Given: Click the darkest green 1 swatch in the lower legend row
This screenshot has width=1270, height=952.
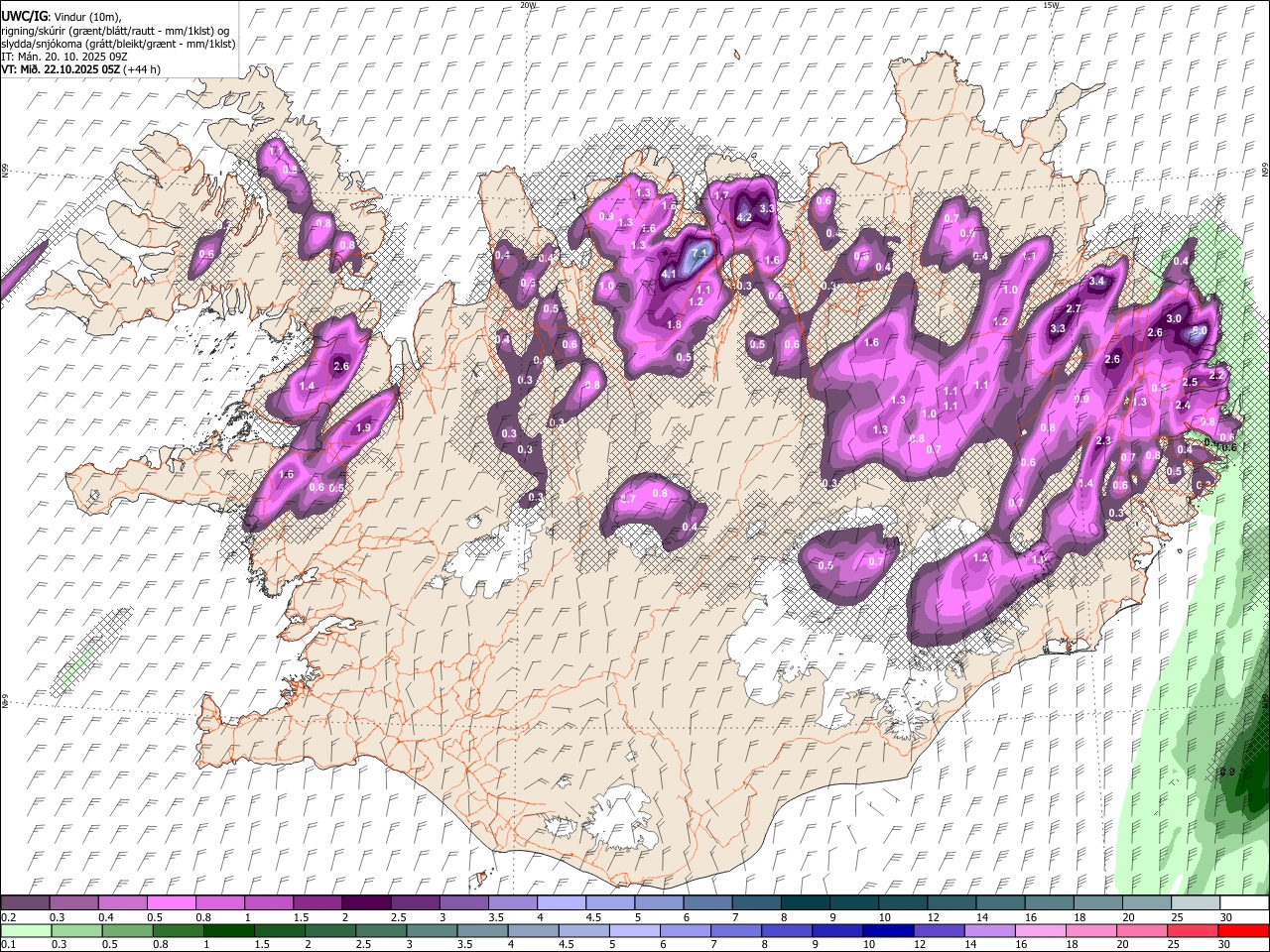Looking at the screenshot, I should click(228, 931).
